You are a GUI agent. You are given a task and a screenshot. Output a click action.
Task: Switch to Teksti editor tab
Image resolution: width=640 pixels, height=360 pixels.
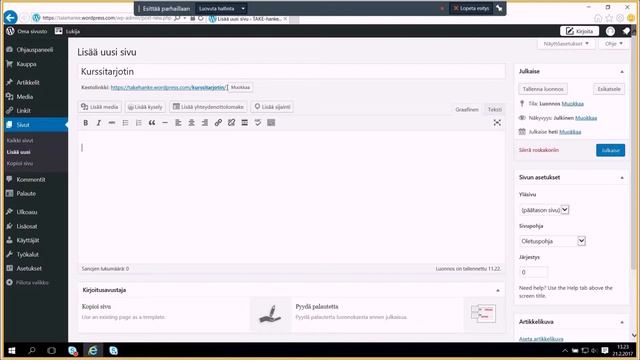[494, 109]
